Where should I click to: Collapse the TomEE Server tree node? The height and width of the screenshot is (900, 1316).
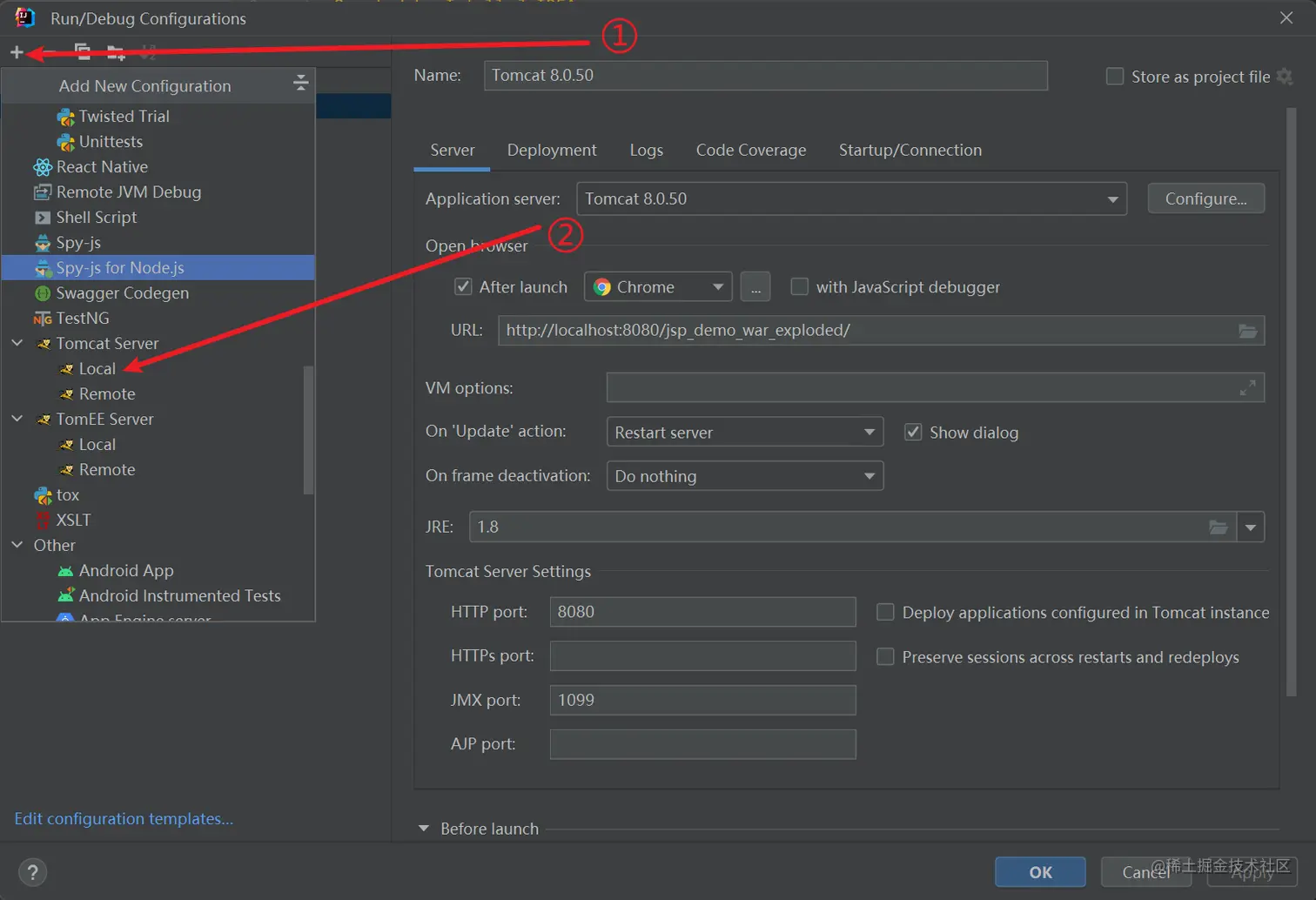tap(17, 419)
